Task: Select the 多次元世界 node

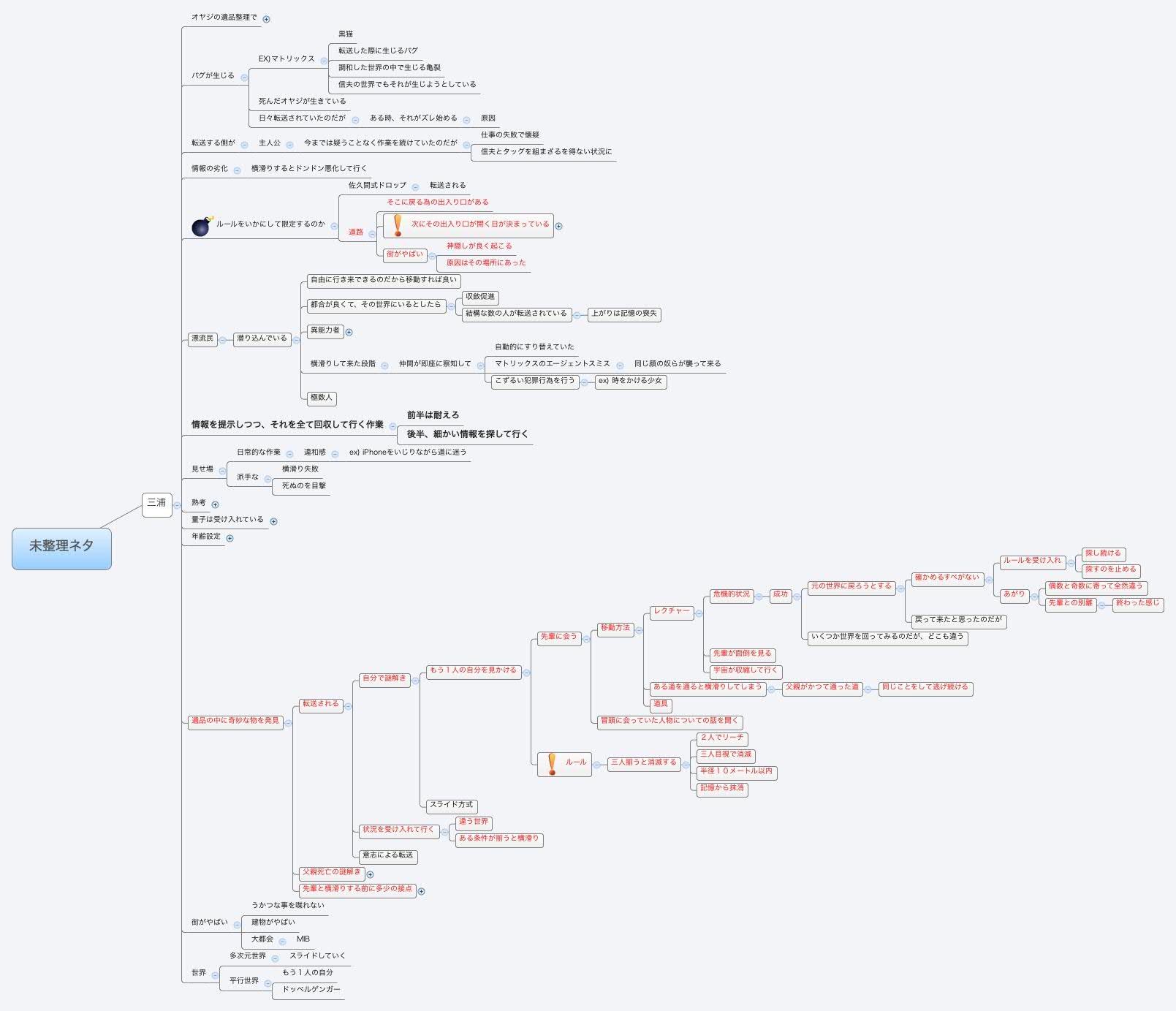Action: (x=249, y=955)
